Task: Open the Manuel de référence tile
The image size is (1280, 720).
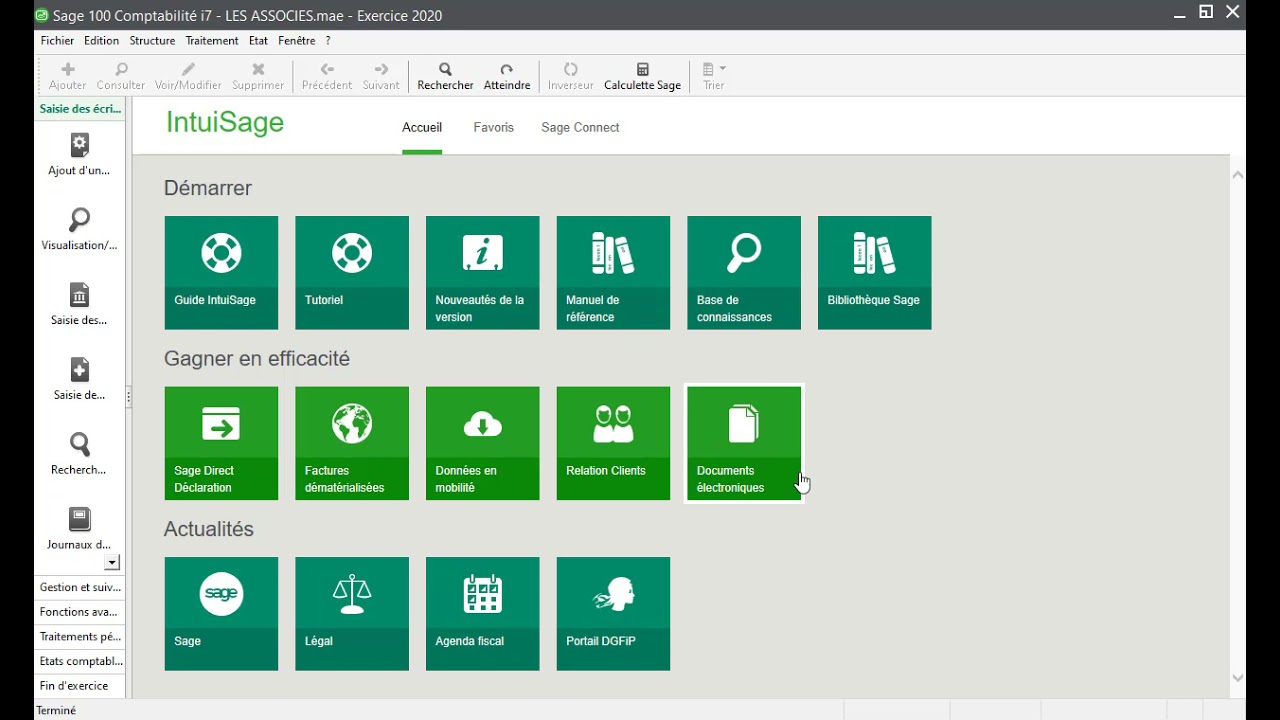Action: (x=613, y=273)
